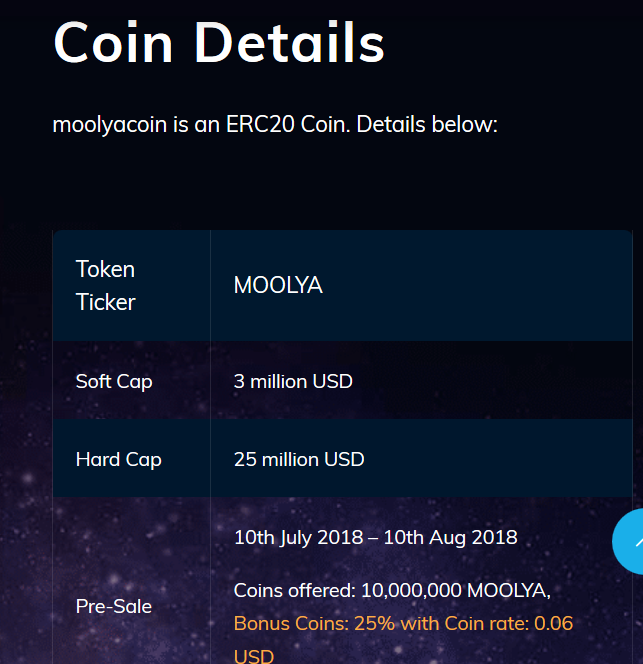The image size is (643, 664).
Task: Click the 'moolyacoin is an ERC20 Coin' text
Action: 201,124
